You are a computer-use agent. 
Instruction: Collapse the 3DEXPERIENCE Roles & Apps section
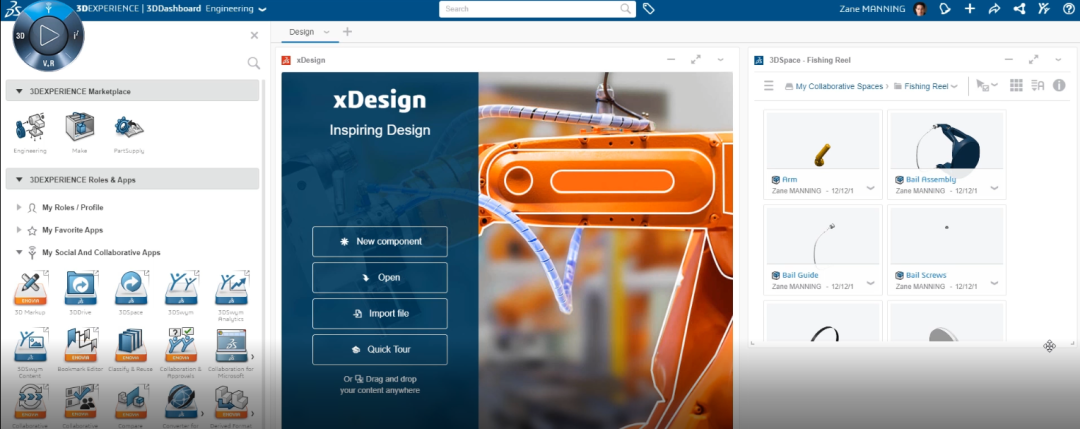(19, 180)
